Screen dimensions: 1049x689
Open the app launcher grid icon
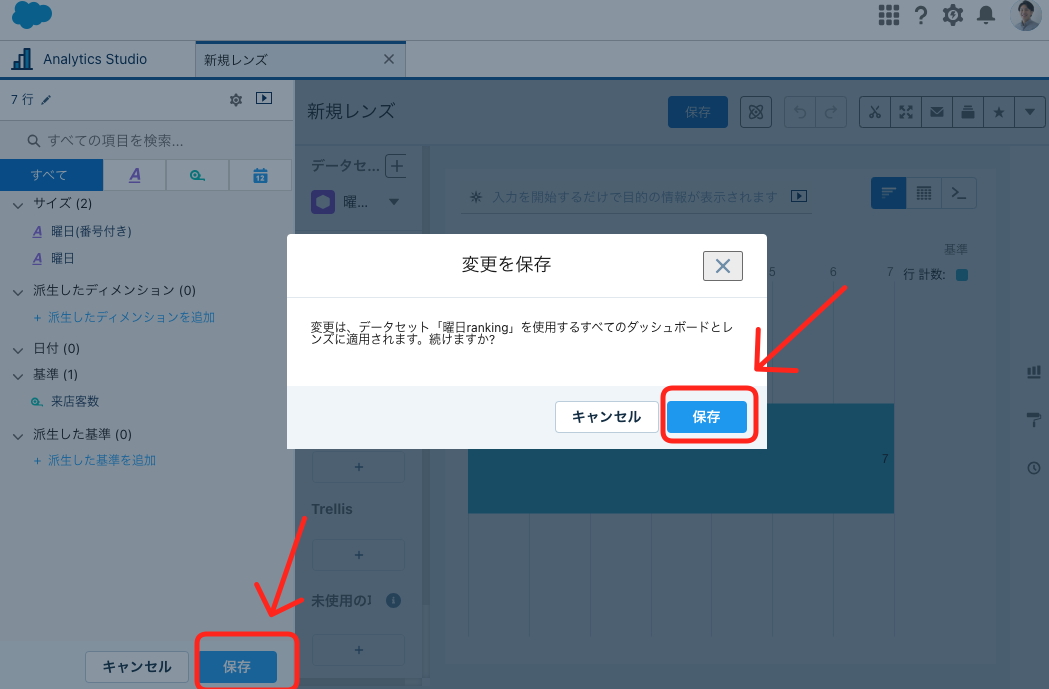pyautogui.click(x=888, y=15)
